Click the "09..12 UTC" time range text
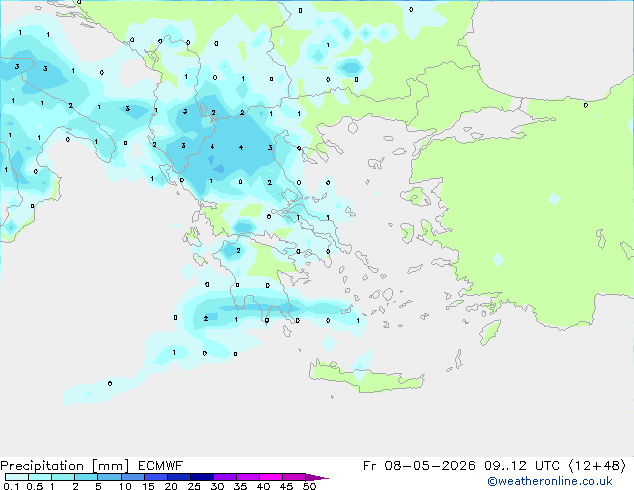Image resolution: width=634 pixels, height=490 pixels. (522, 466)
